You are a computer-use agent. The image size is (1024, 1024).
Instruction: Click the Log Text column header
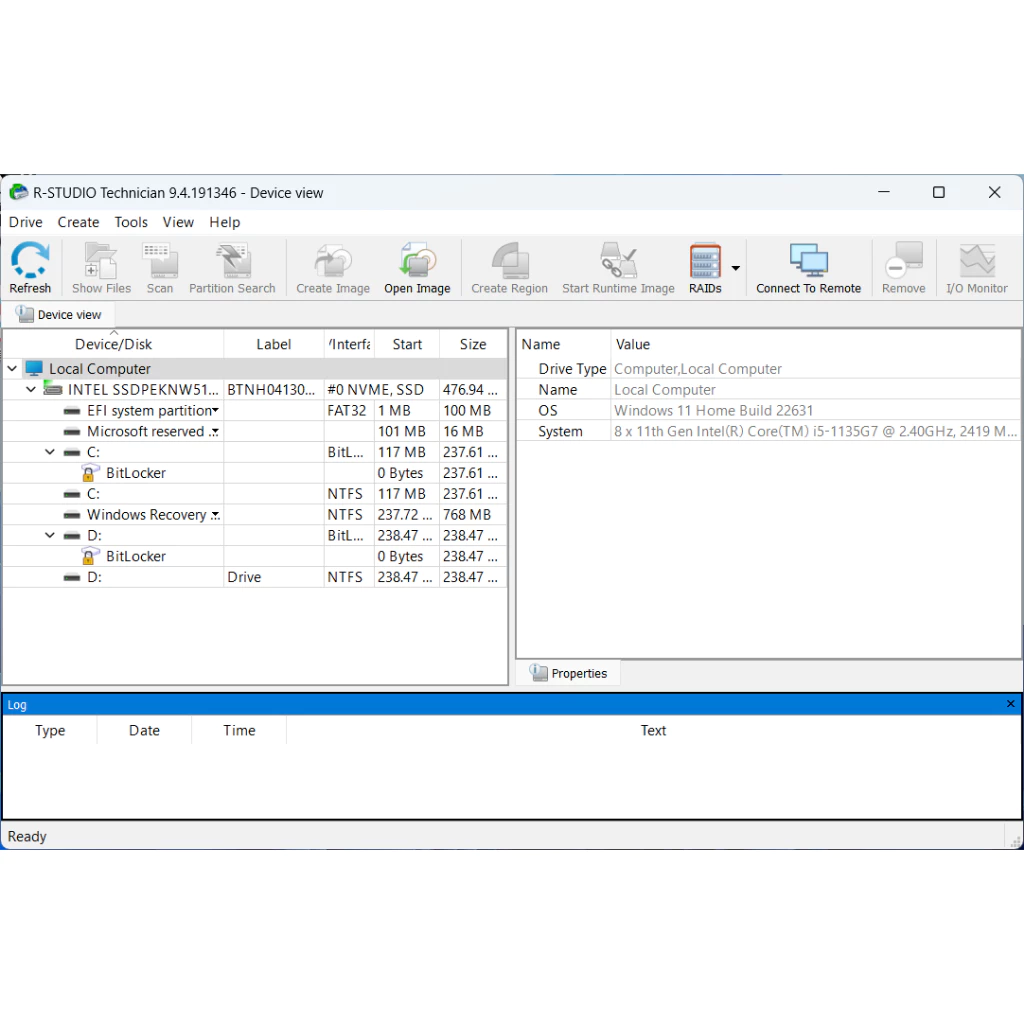(x=653, y=730)
